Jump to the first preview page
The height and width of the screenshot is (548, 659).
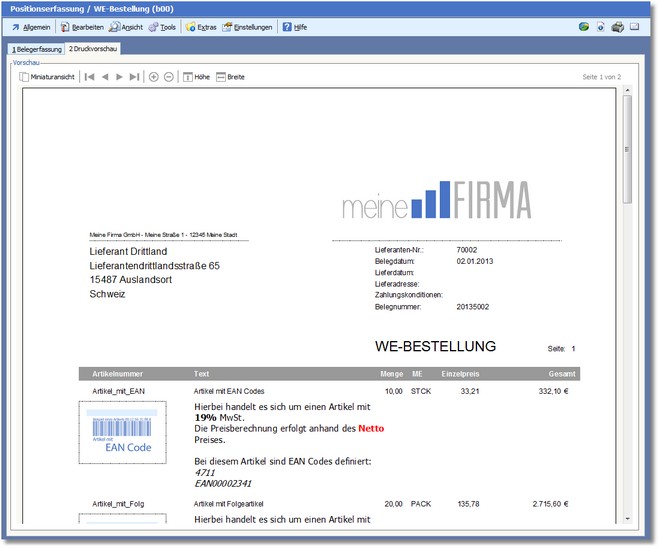89,76
